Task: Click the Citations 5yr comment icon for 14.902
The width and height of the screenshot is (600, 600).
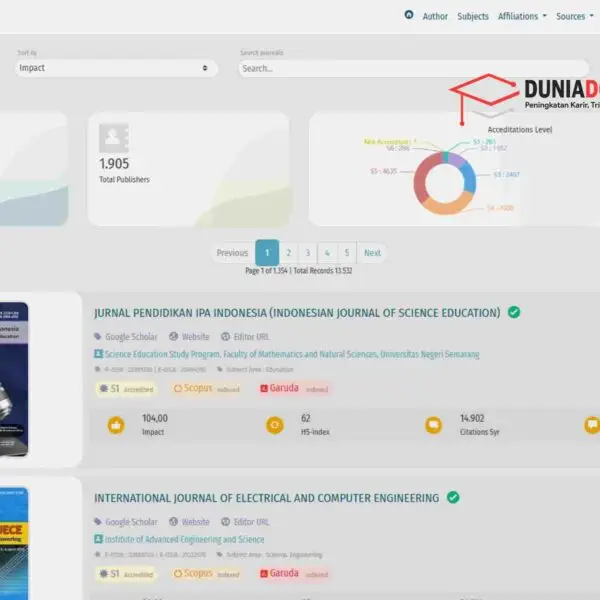Action: (x=433, y=425)
